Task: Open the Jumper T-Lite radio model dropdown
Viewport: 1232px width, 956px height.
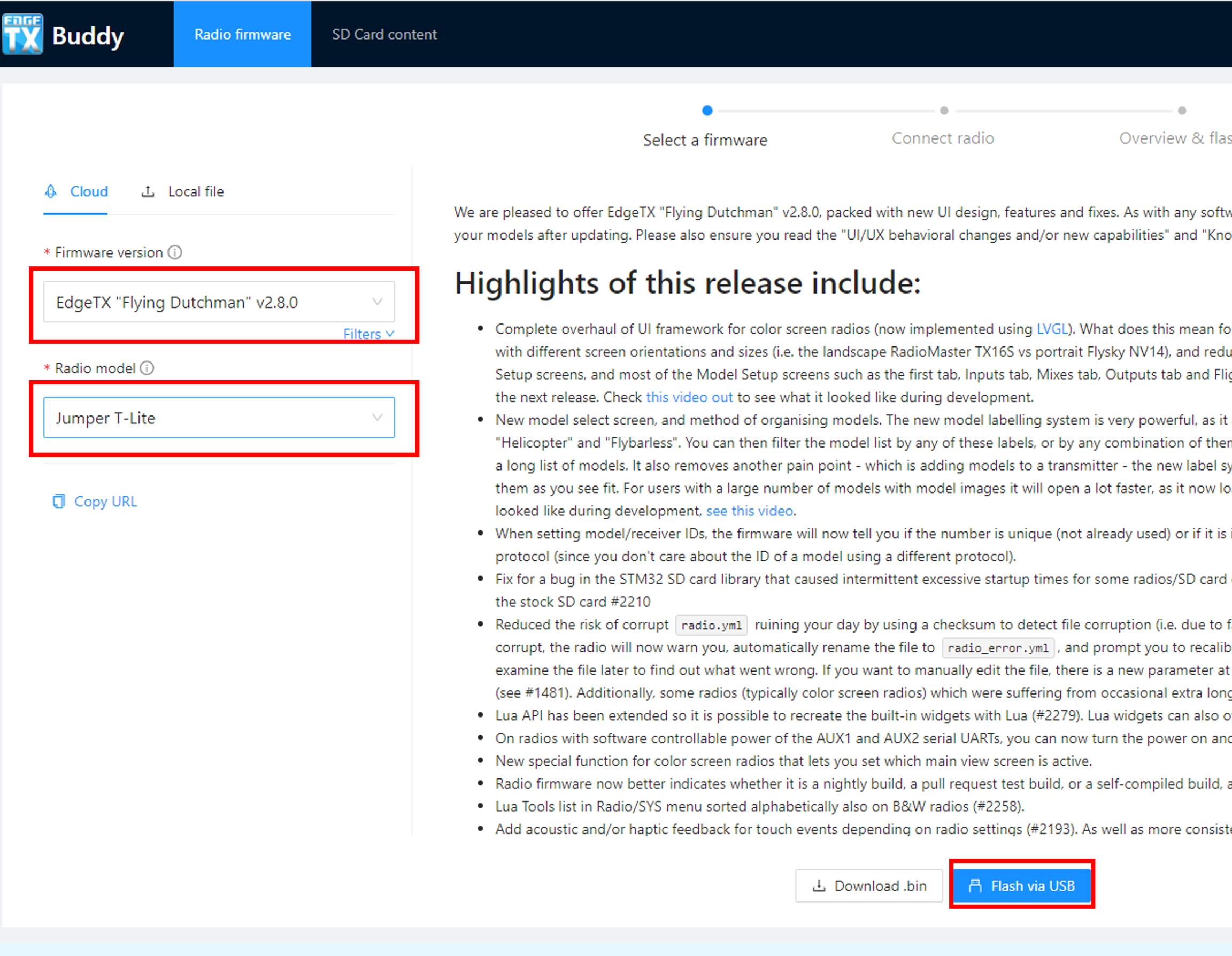Action: [x=219, y=418]
